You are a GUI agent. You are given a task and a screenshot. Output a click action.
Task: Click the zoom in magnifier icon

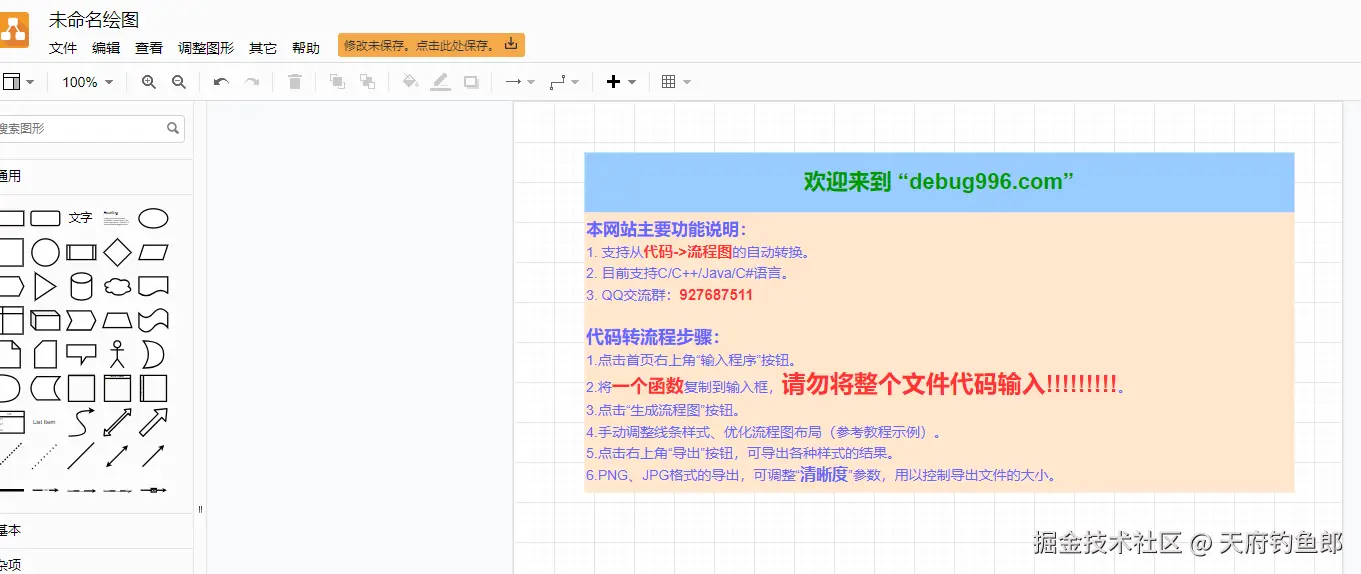[149, 82]
